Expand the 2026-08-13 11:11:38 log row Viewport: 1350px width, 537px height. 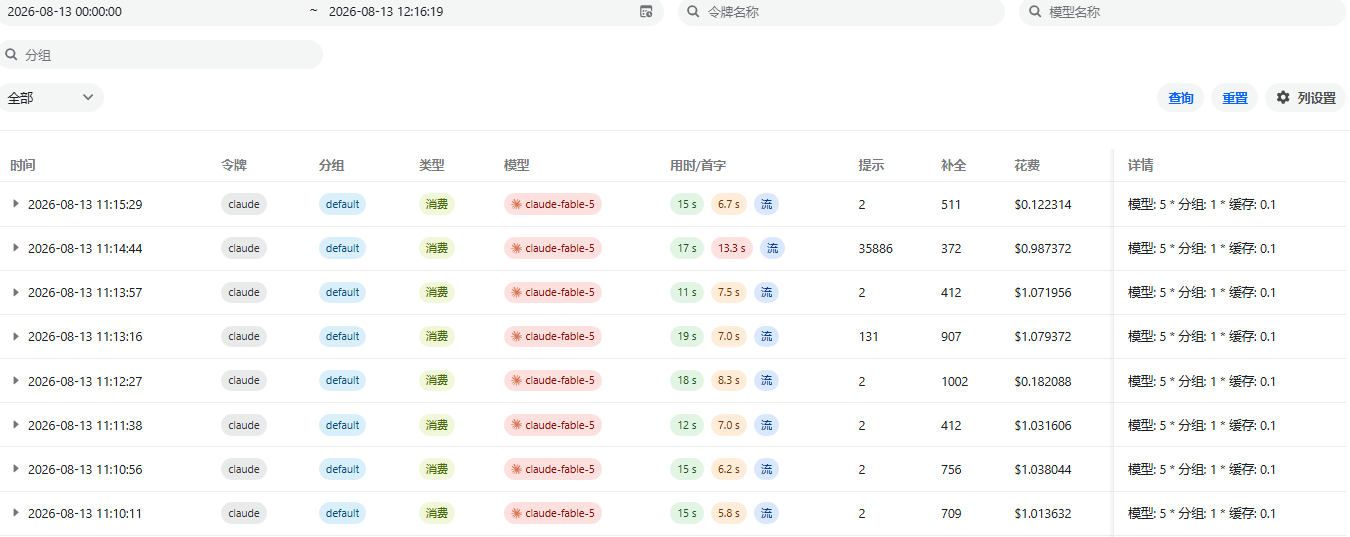(15, 425)
